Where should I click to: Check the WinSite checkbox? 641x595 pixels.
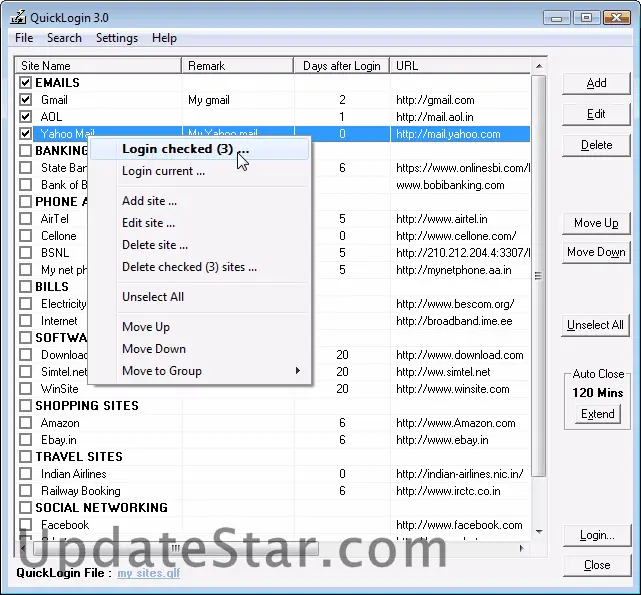coord(25,388)
